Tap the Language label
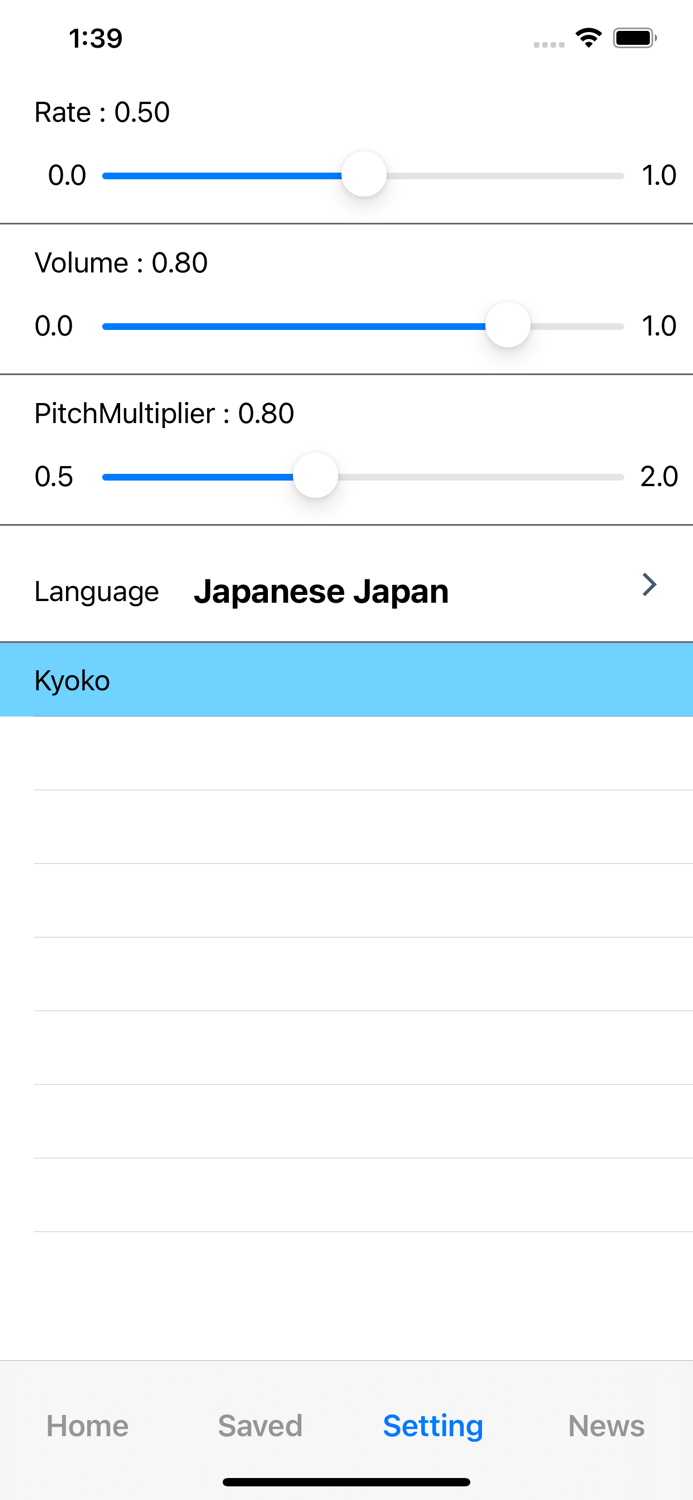The image size is (693, 1500). click(x=96, y=592)
